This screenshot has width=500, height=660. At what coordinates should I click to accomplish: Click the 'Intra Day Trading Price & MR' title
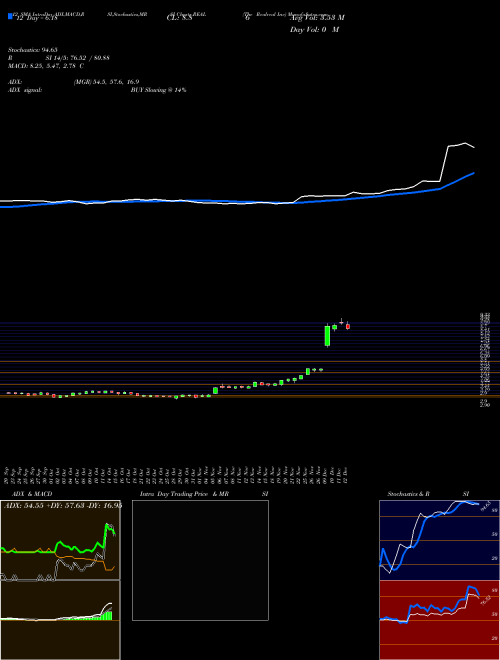(x=185, y=494)
